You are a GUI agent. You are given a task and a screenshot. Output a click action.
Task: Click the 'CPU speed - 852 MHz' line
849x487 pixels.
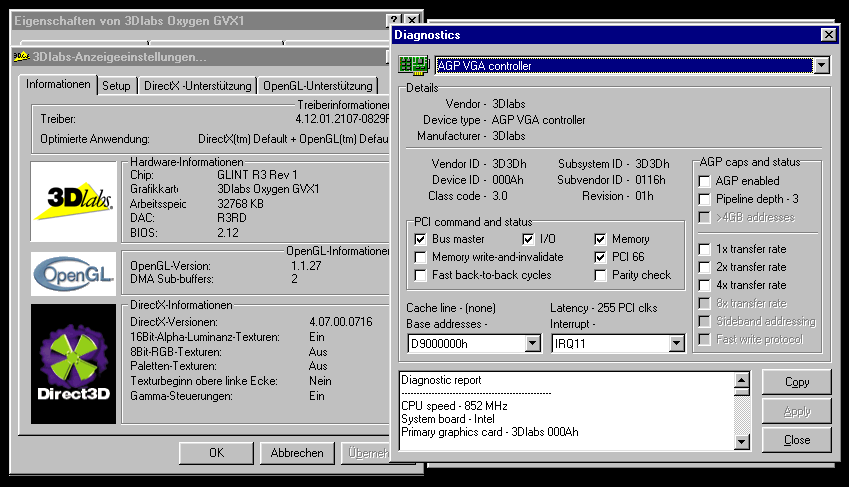tap(454, 406)
